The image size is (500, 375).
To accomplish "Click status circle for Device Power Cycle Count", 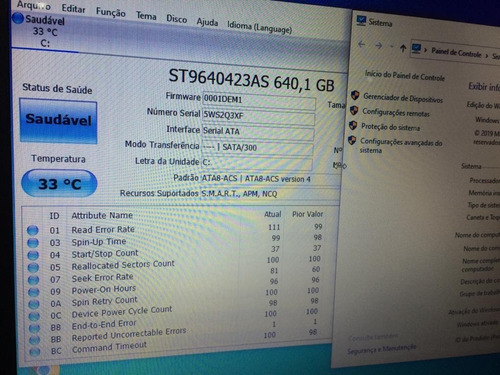I will pyautogui.click(x=34, y=316).
